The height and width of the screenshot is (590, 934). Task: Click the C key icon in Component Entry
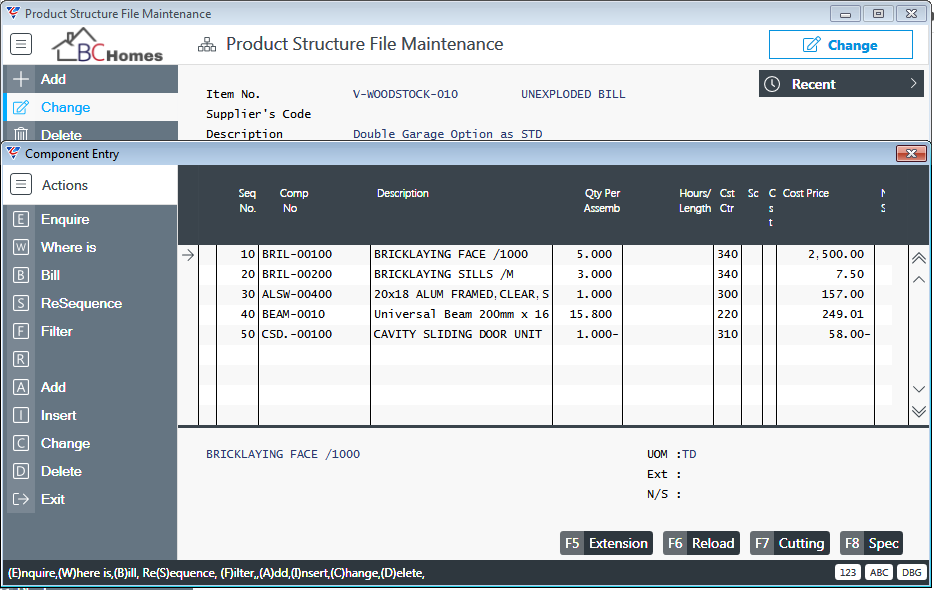point(21,443)
